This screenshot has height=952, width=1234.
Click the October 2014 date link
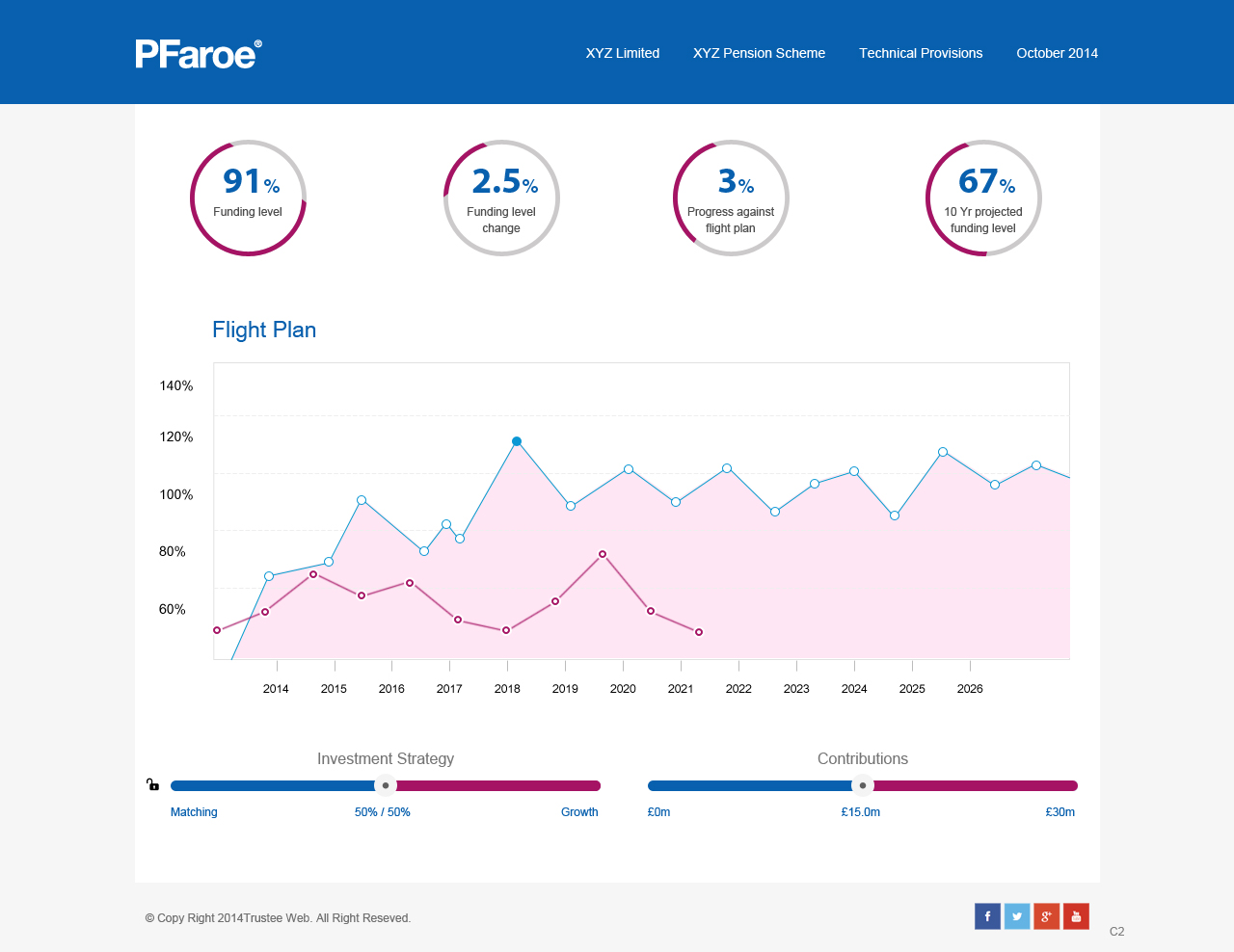(1057, 53)
